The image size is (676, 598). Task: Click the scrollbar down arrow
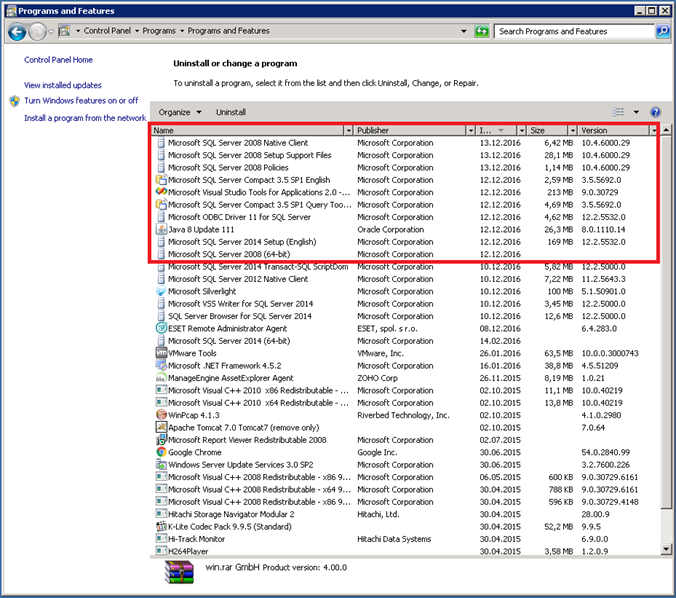click(x=666, y=549)
